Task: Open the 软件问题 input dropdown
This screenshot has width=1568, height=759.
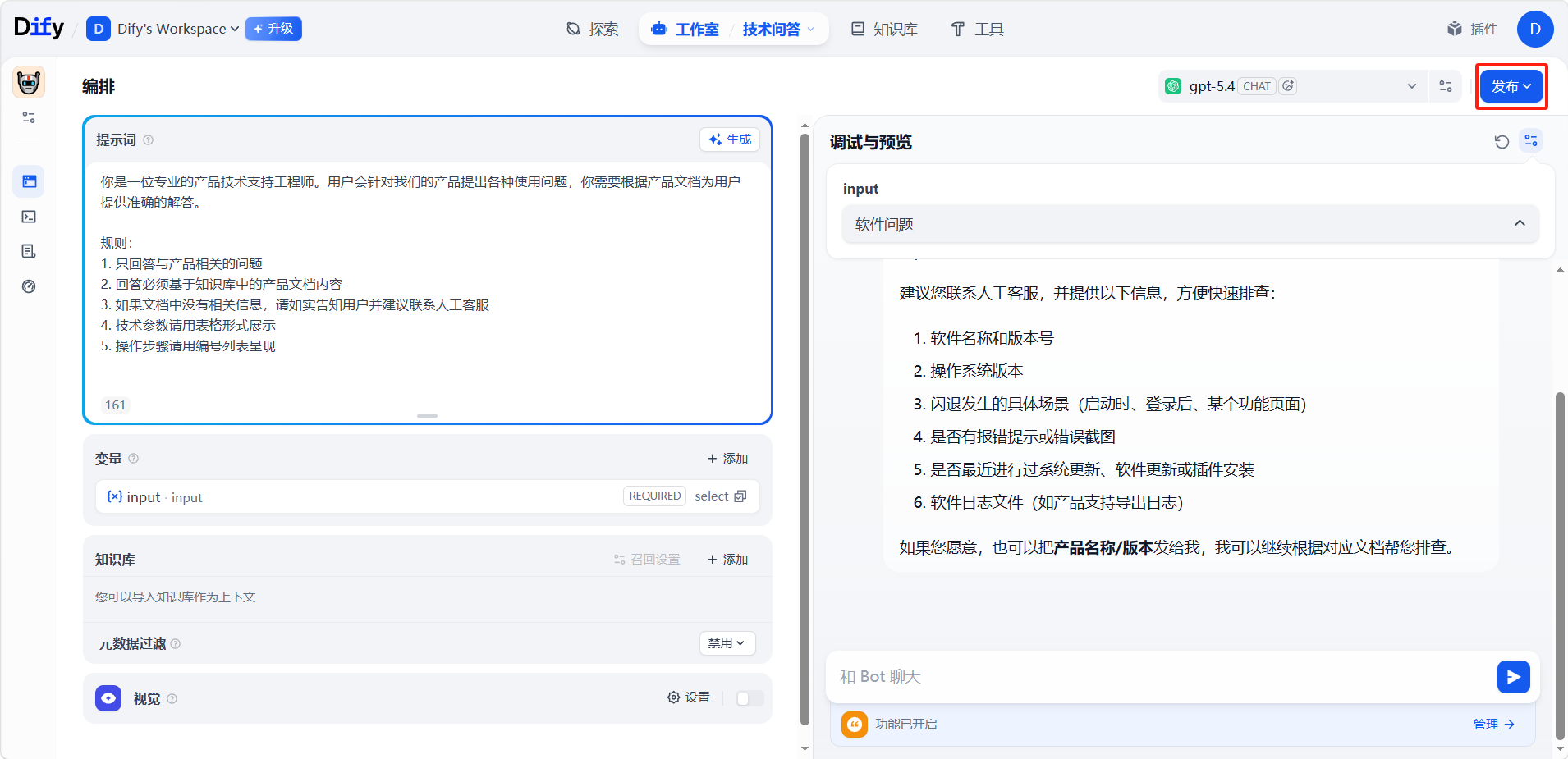Action: tap(1190, 224)
